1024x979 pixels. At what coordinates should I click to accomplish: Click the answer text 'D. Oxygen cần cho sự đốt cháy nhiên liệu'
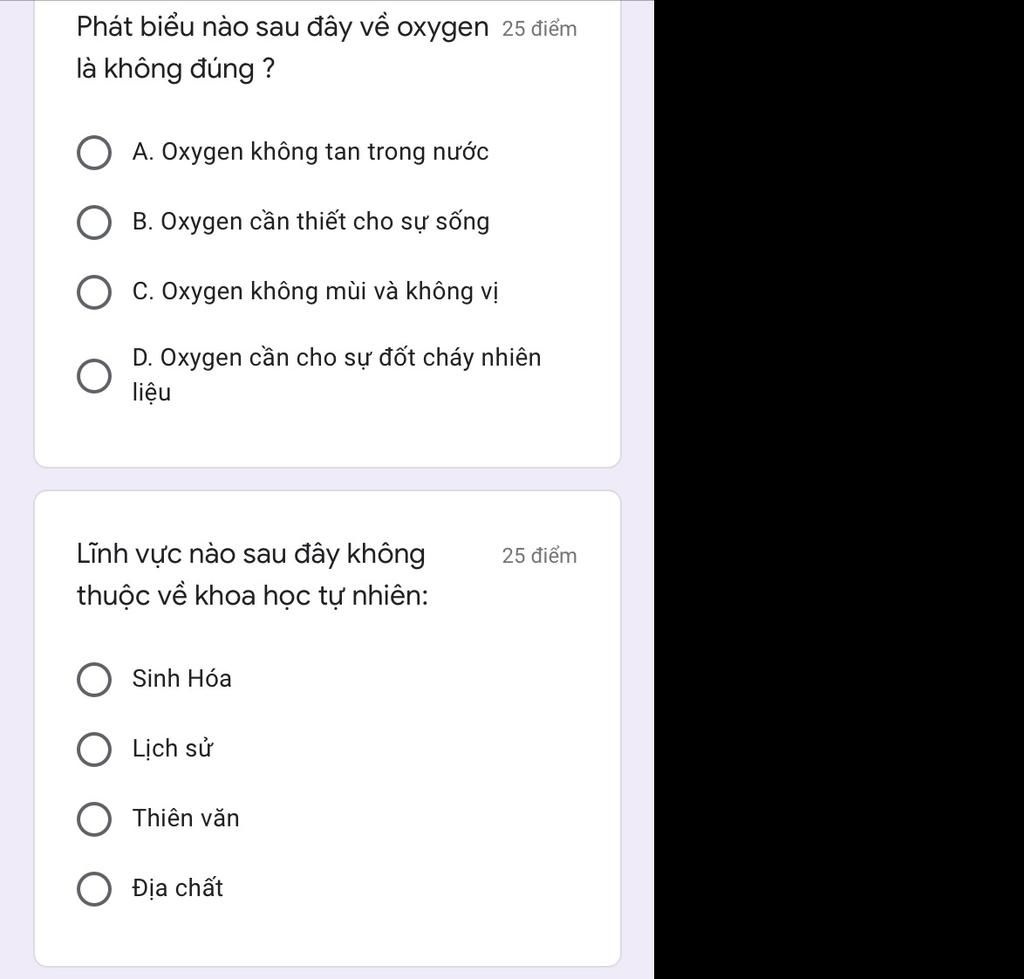click(336, 375)
